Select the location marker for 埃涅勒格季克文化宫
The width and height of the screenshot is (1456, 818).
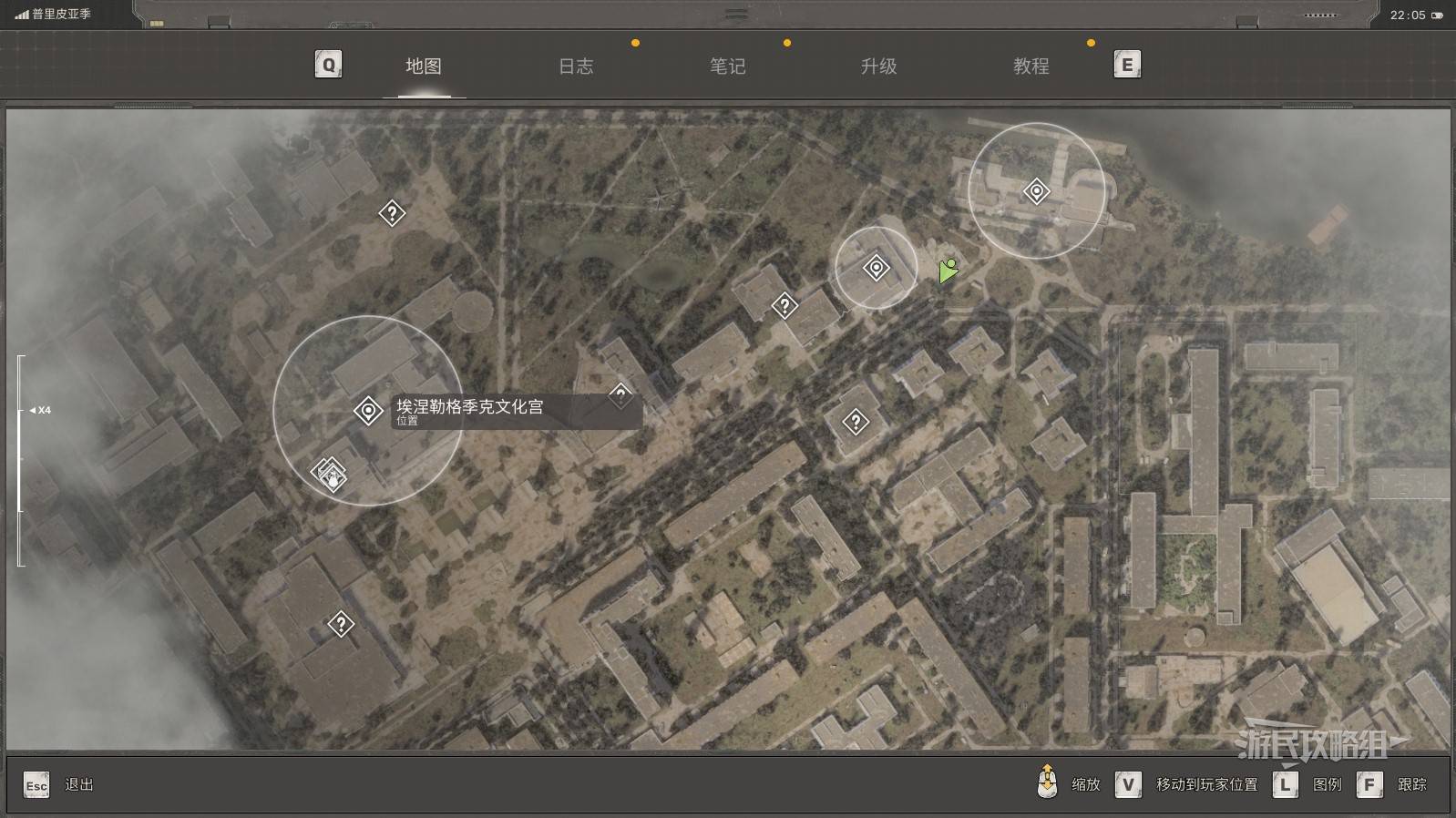point(368,411)
